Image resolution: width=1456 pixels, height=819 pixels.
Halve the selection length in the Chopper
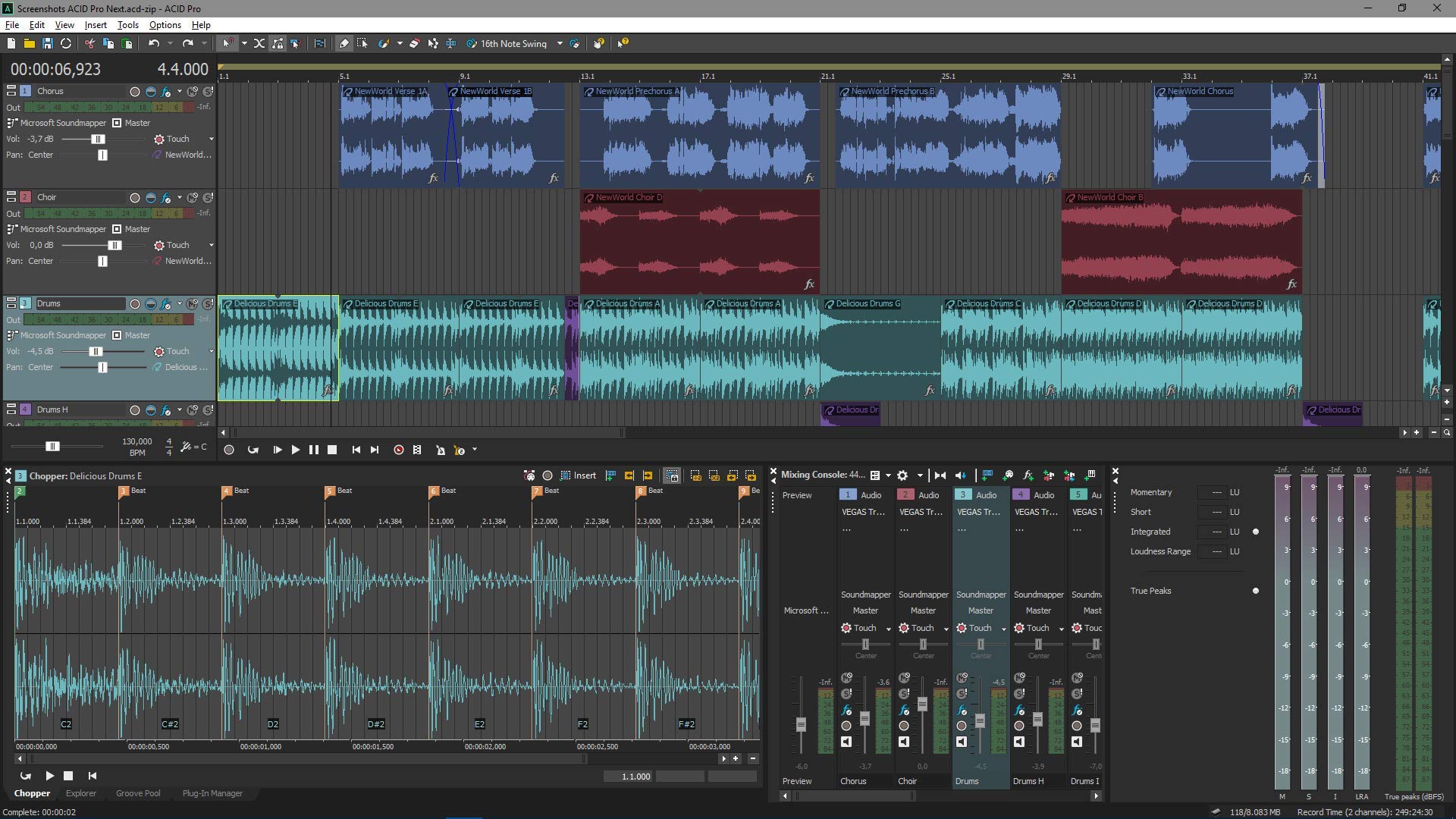697,475
